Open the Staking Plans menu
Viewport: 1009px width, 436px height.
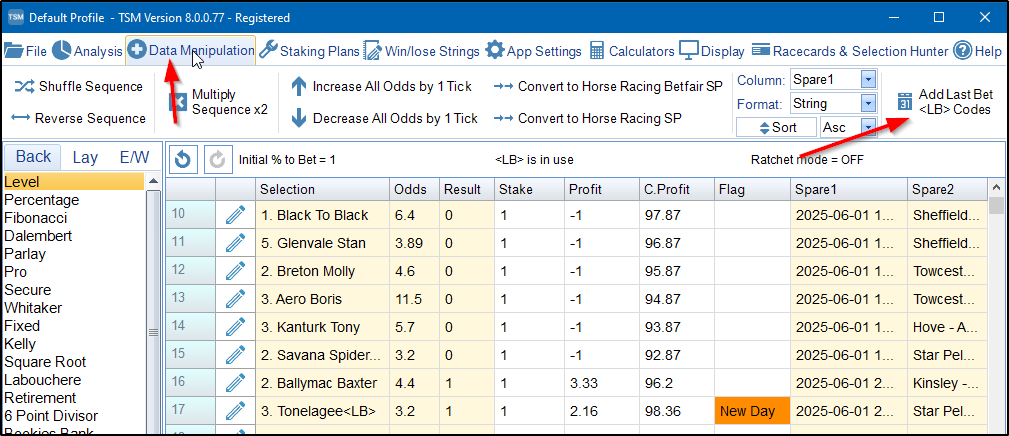309,51
